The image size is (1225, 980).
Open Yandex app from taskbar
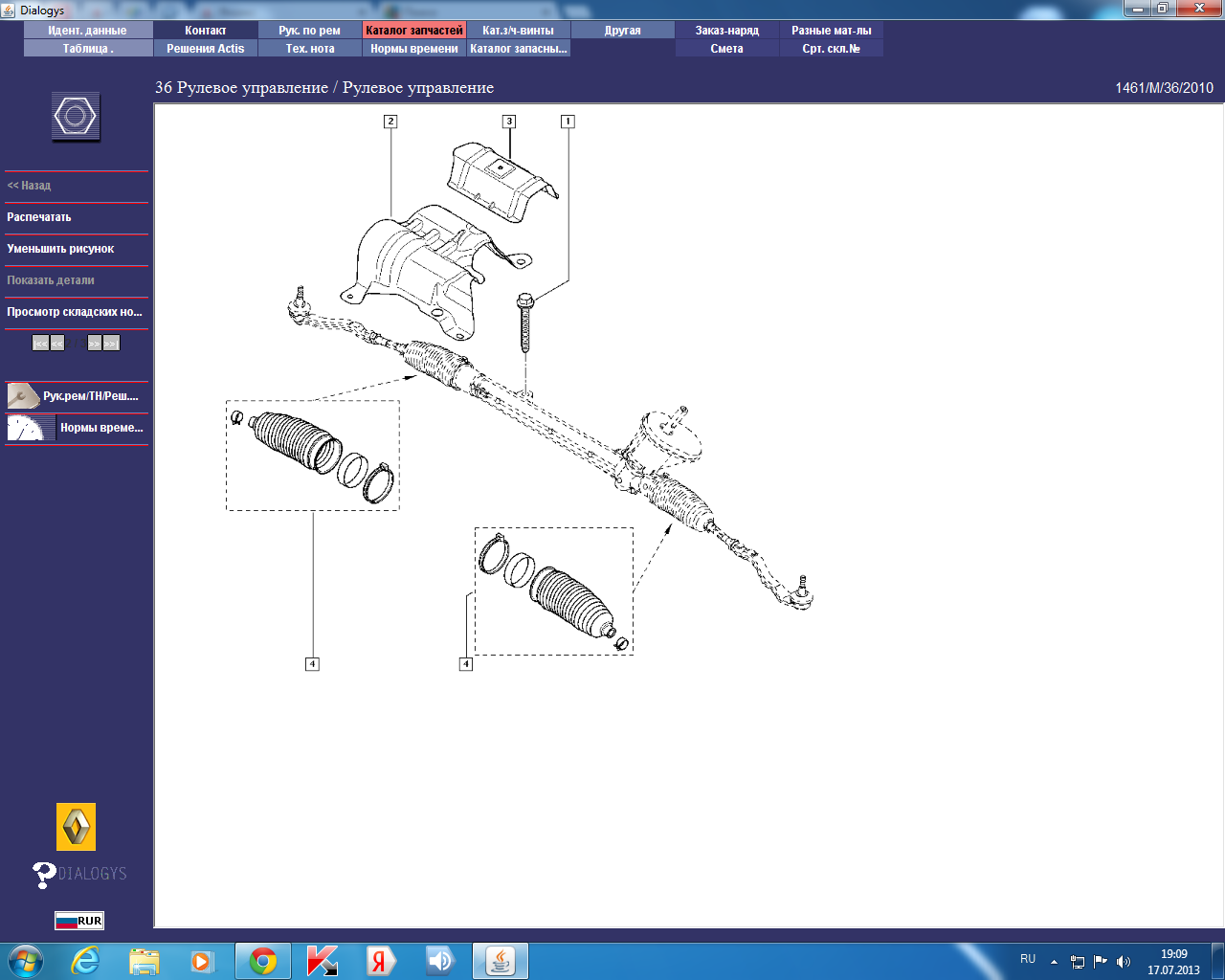(381, 961)
